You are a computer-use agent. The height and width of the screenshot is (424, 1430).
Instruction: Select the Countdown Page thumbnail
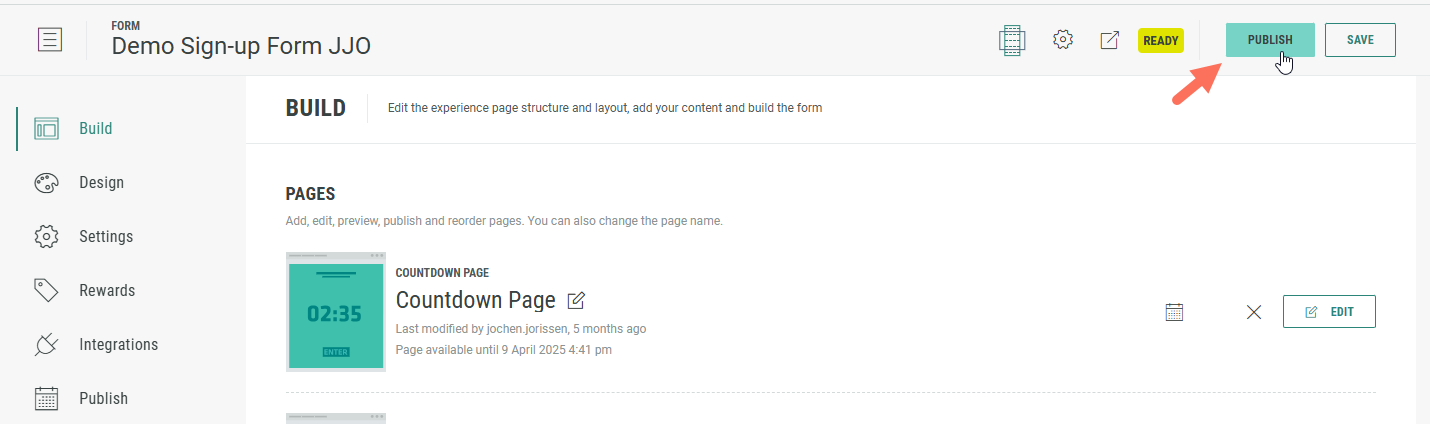coord(336,312)
